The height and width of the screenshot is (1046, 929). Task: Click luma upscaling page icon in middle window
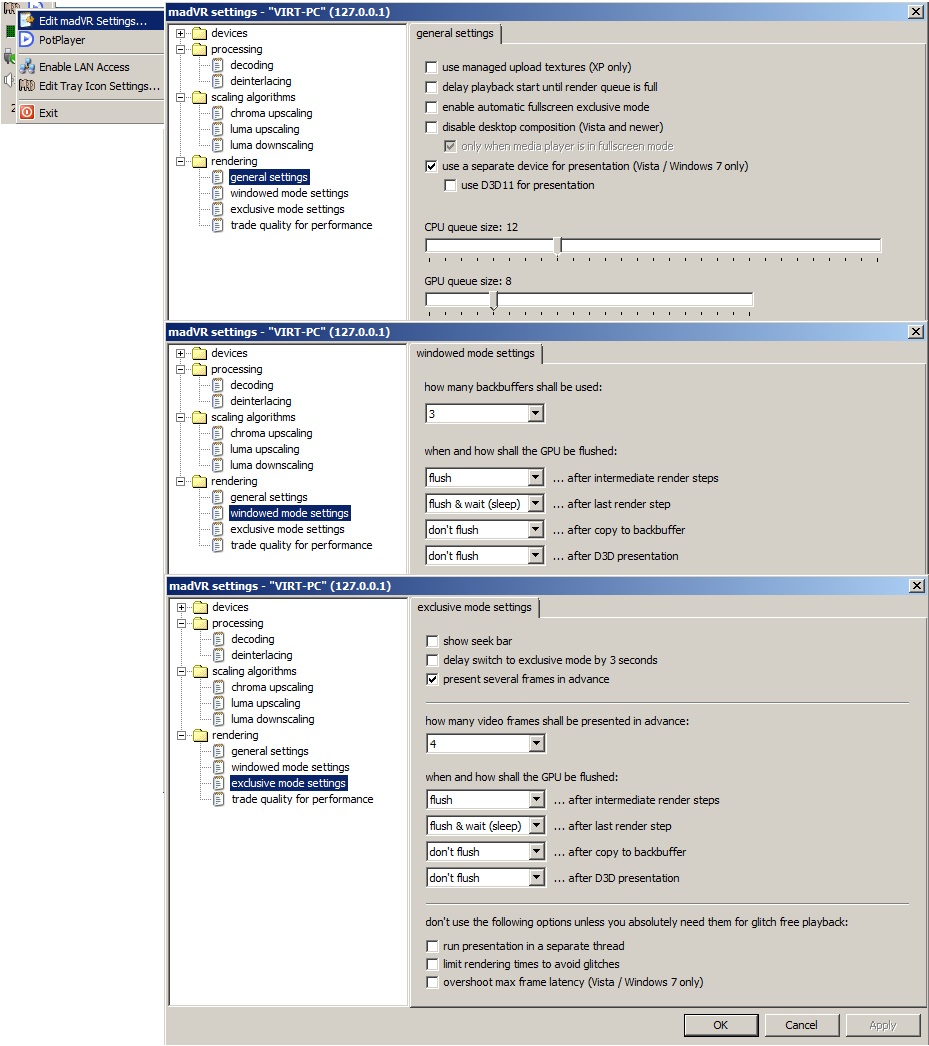click(x=218, y=450)
